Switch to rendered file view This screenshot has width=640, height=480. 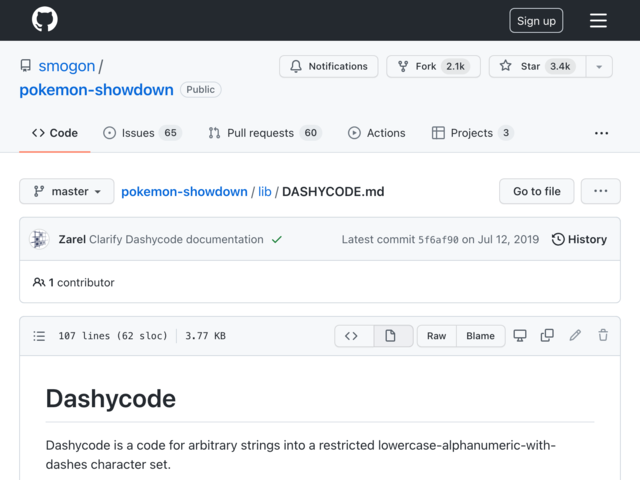tap(390, 336)
